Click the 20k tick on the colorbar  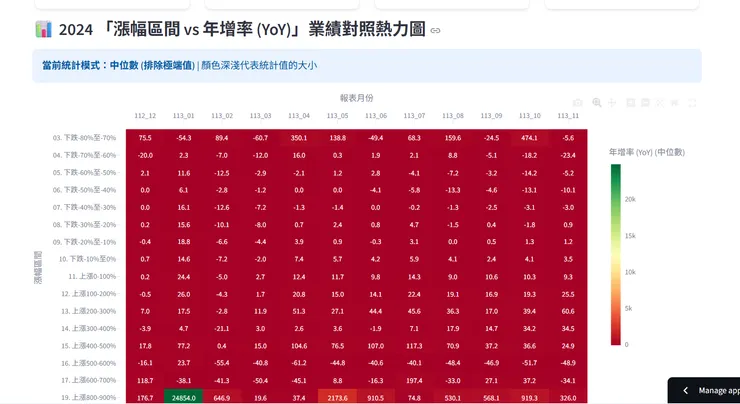pos(630,199)
